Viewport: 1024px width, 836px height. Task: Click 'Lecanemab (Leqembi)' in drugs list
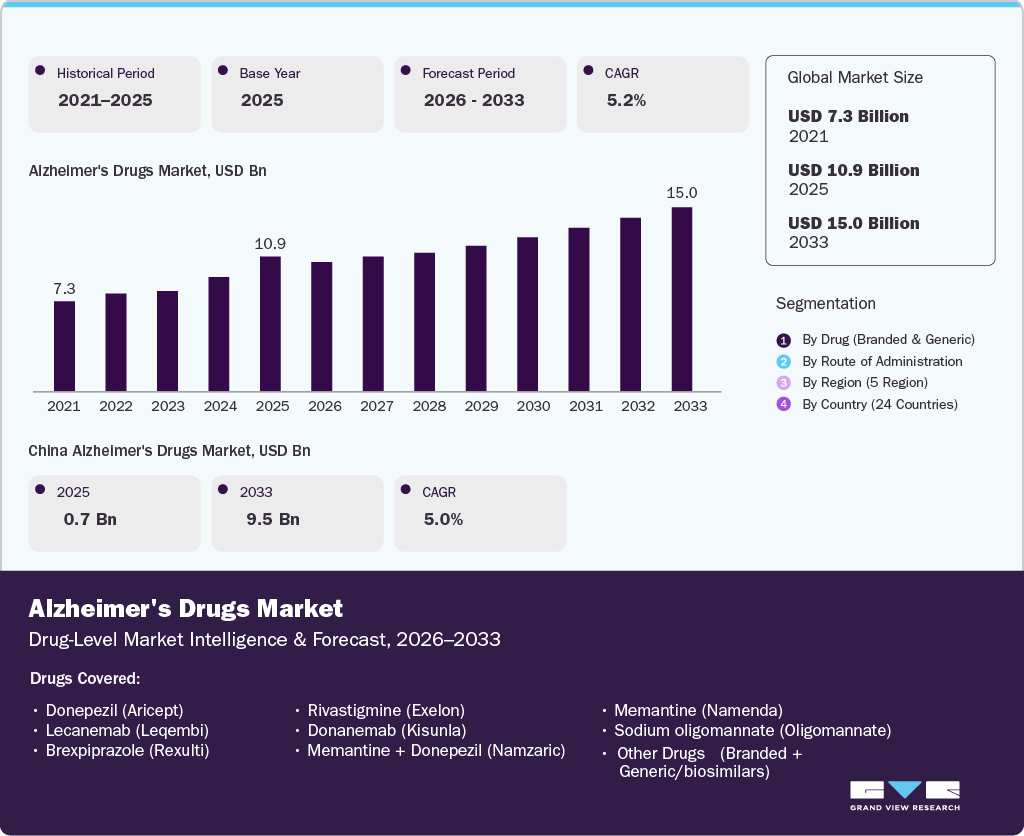pyautogui.click(x=127, y=731)
